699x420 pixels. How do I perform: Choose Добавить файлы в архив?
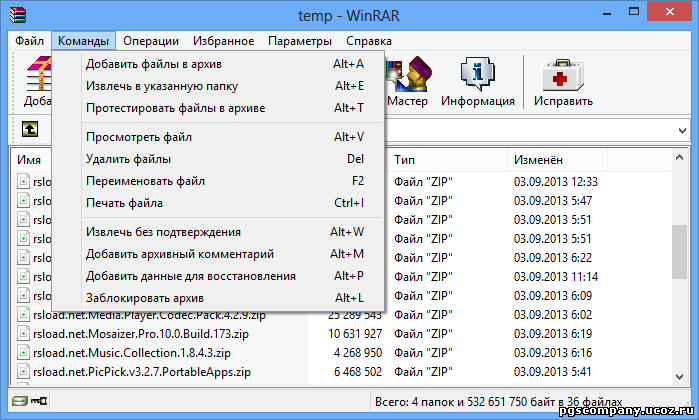[218, 64]
